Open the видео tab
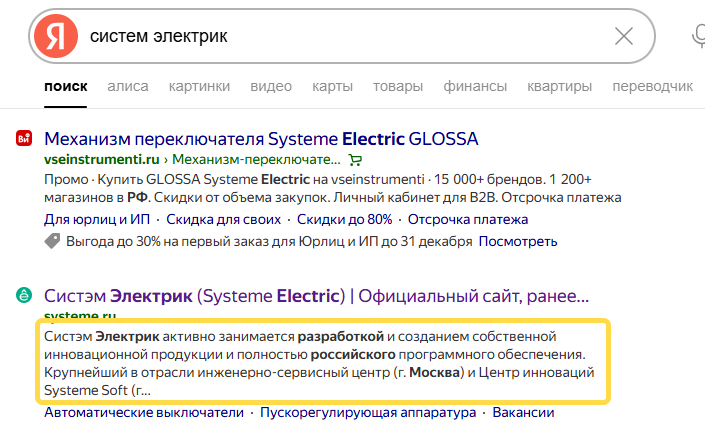The width and height of the screenshot is (705, 443). click(x=271, y=86)
